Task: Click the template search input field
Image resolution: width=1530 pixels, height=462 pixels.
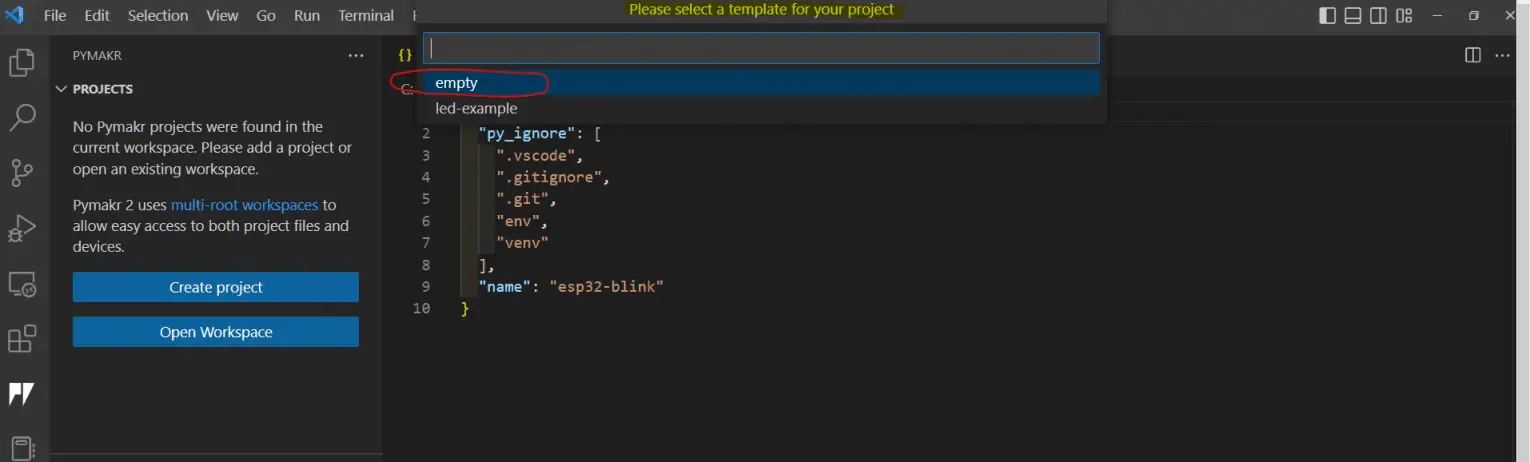Action: [760, 48]
